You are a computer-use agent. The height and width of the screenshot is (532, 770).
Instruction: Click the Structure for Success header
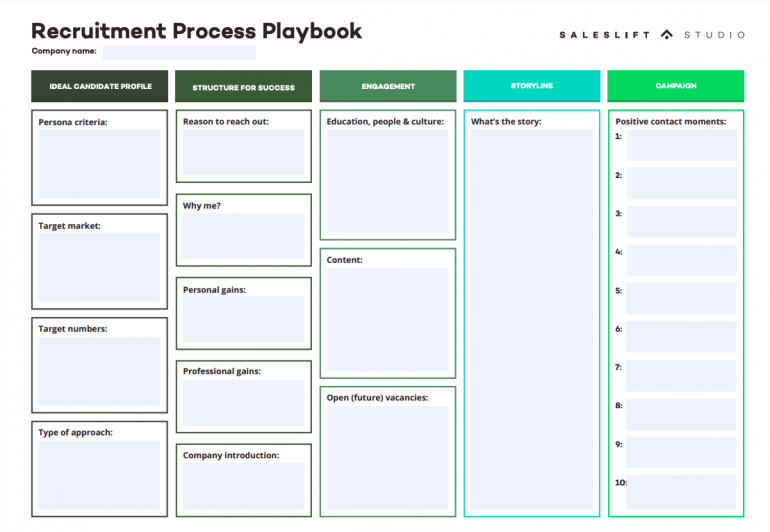244,86
